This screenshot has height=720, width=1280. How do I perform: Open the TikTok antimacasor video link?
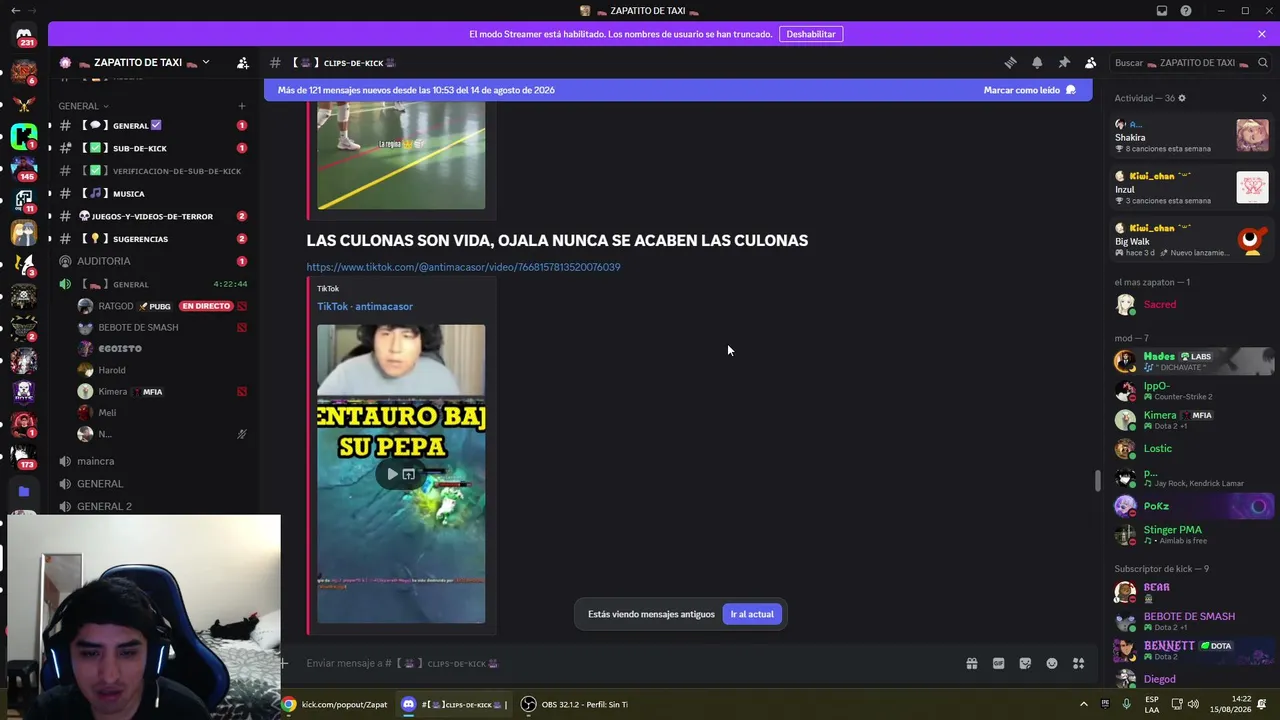[x=463, y=267]
